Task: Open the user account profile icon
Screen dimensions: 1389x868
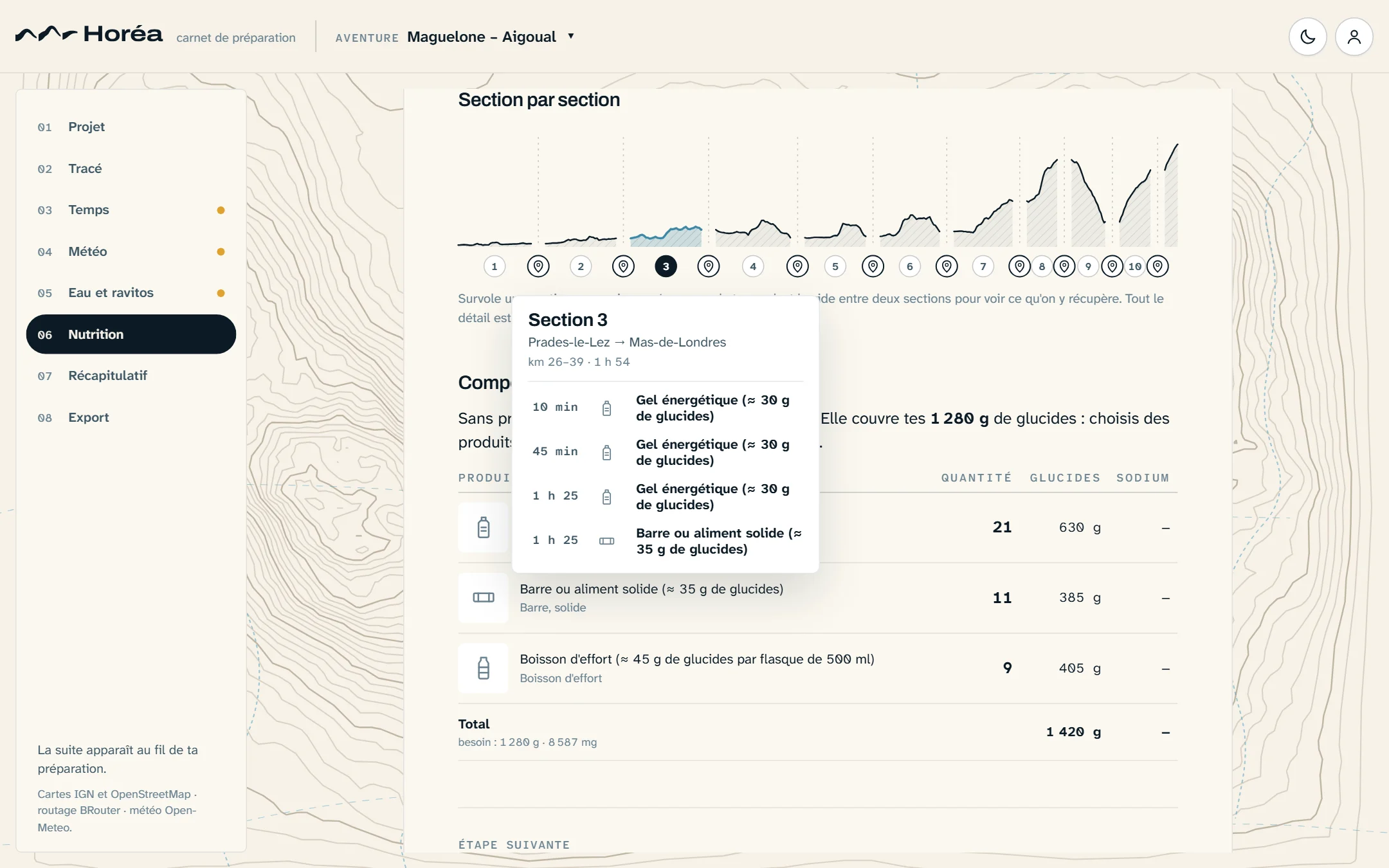Action: [x=1354, y=37]
